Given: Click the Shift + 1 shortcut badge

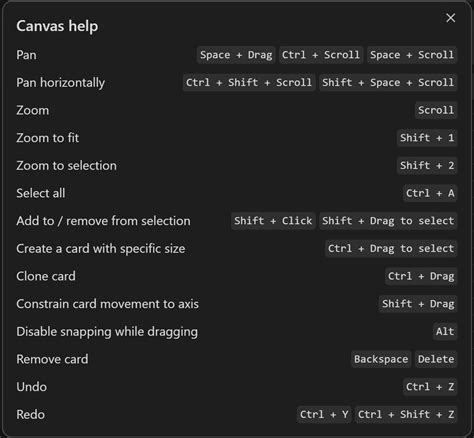Looking at the screenshot, I should click(x=427, y=138).
